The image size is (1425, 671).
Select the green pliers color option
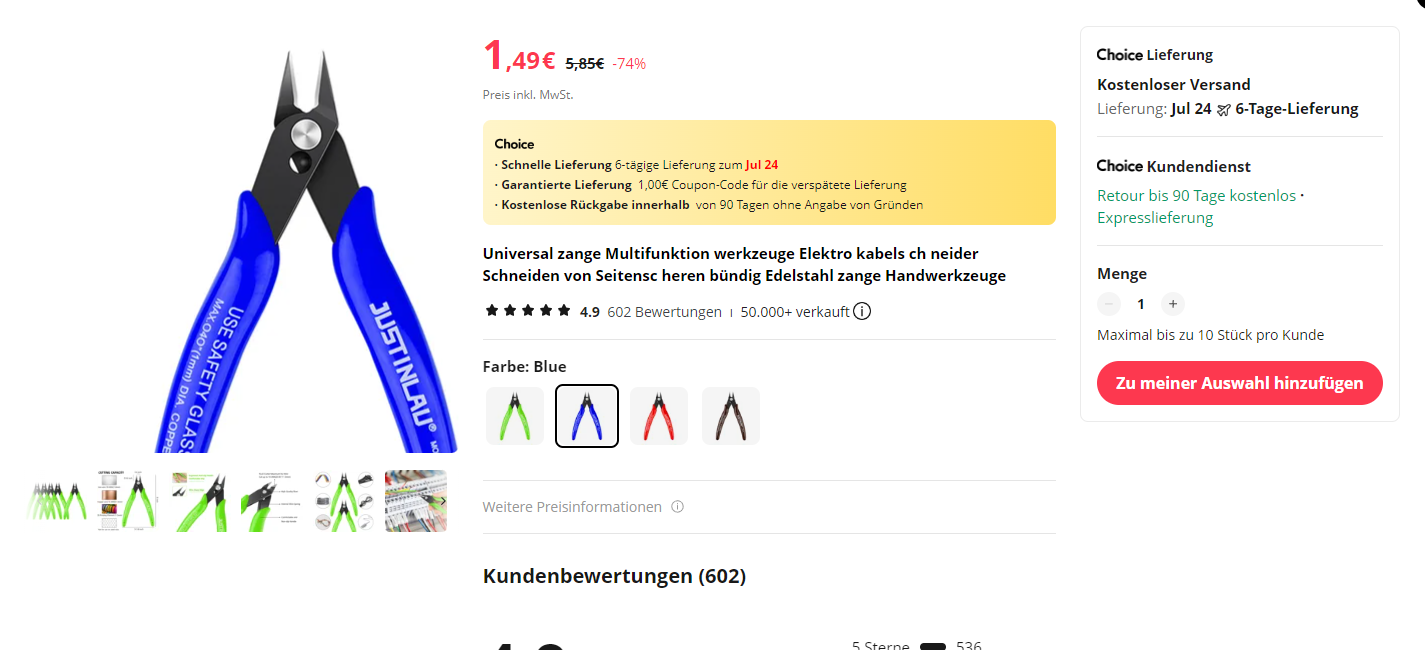(x=515, y=416)
